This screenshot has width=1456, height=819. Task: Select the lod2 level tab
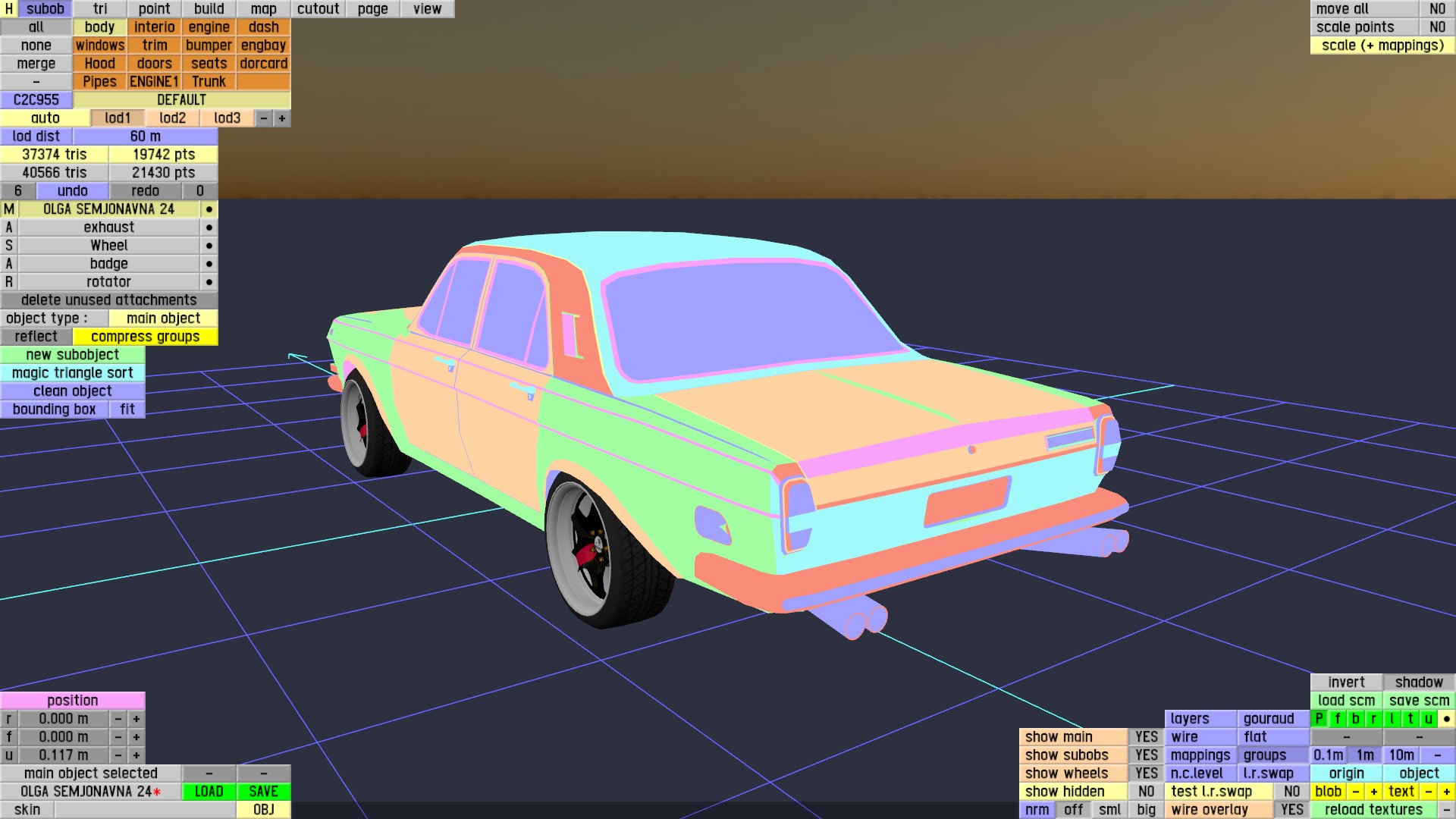172,118
